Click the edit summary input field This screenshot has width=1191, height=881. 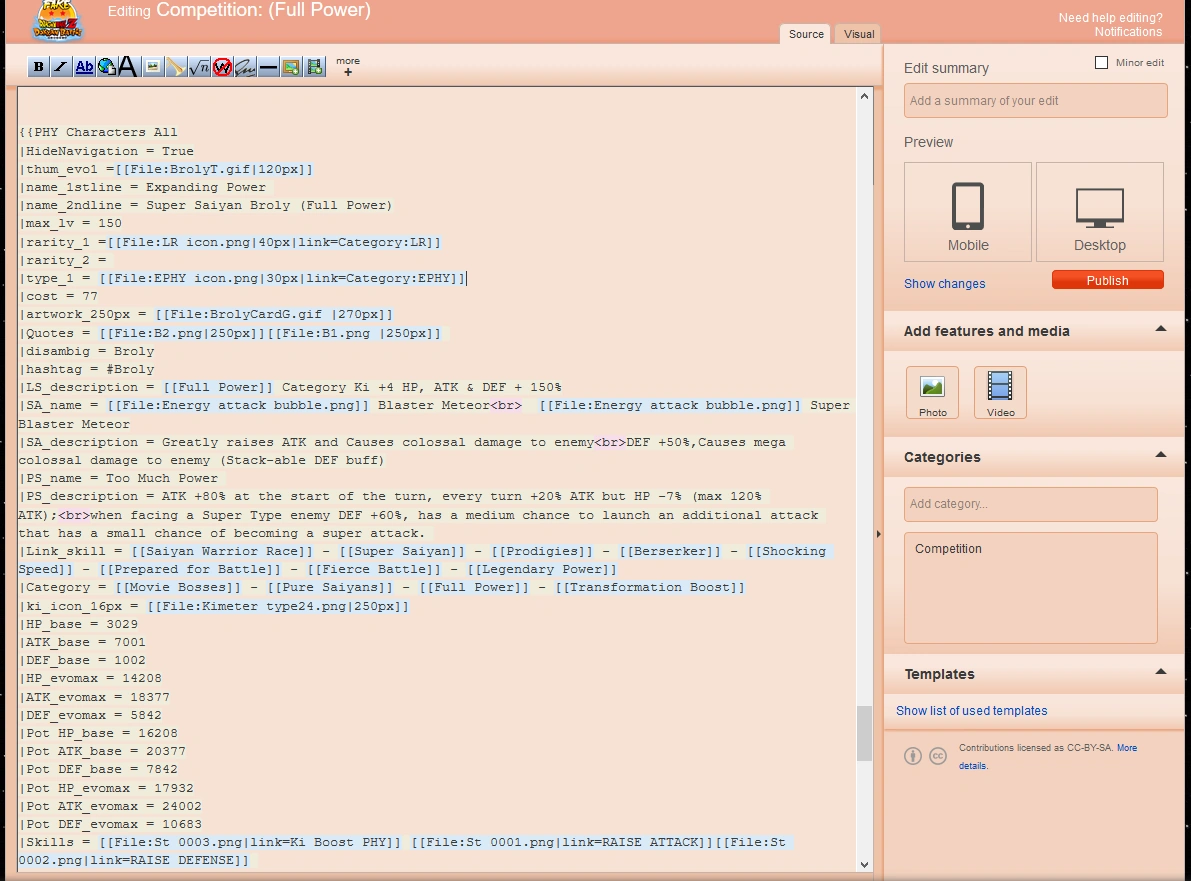(1035, 101)
